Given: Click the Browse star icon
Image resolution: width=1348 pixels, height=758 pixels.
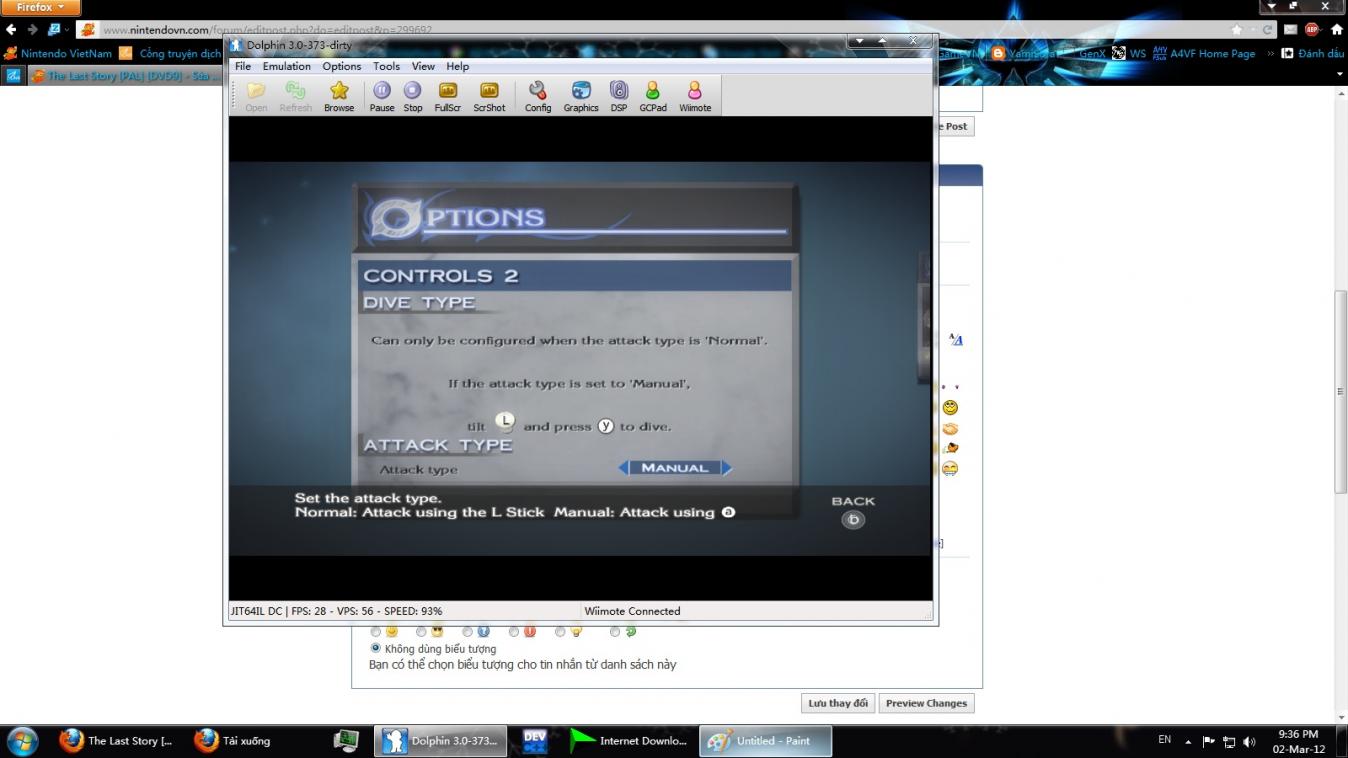Looking at the screenshot, I should [x=339, y=96].
